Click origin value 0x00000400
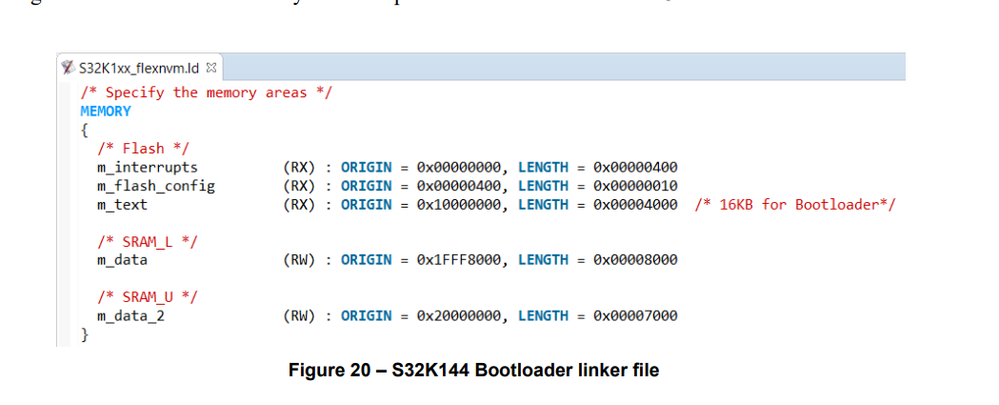This screenshot has width=999, height=405. (x=459, y=186)
